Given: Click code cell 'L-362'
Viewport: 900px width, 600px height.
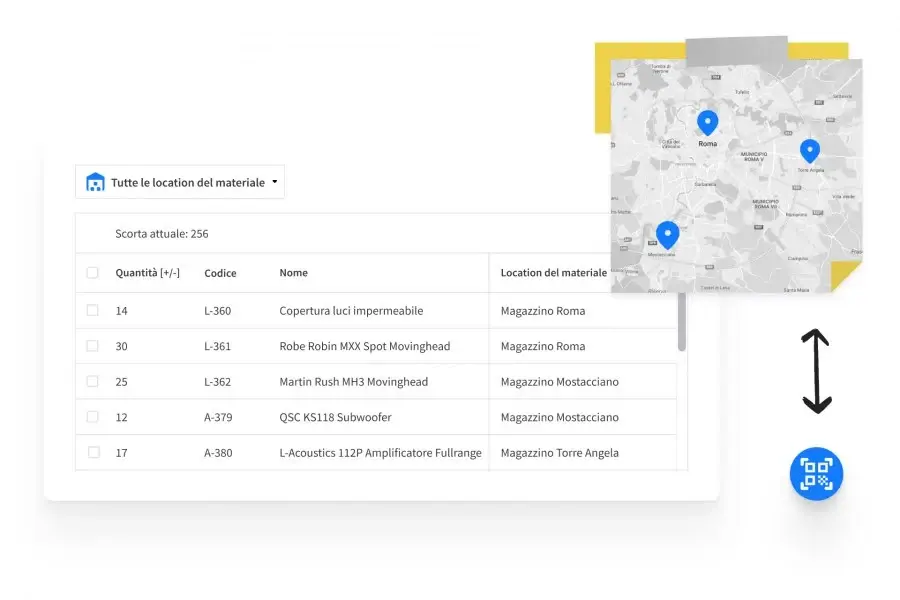Looking at the screenshot, I should [x=218, y=382].
